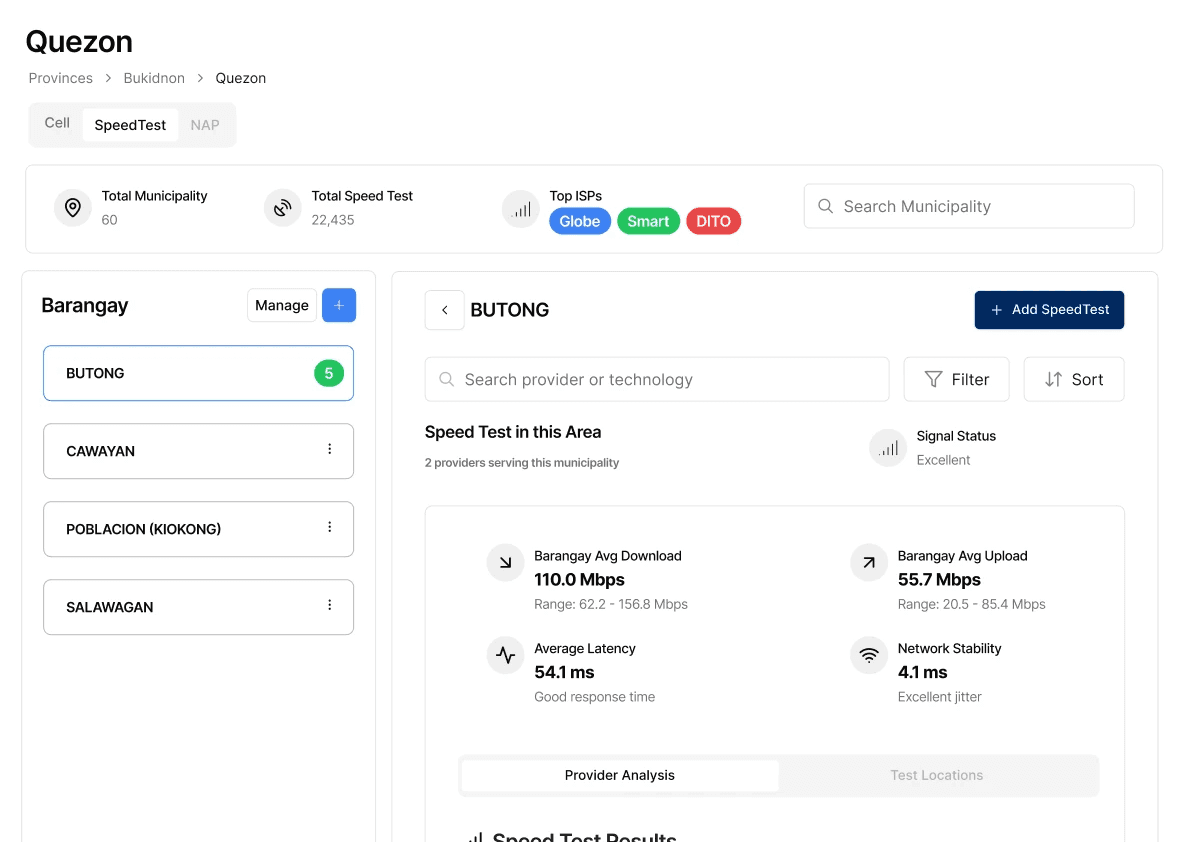Select the CAWAYAN barangay row
1184x842 pixels.
click(199, 451)
